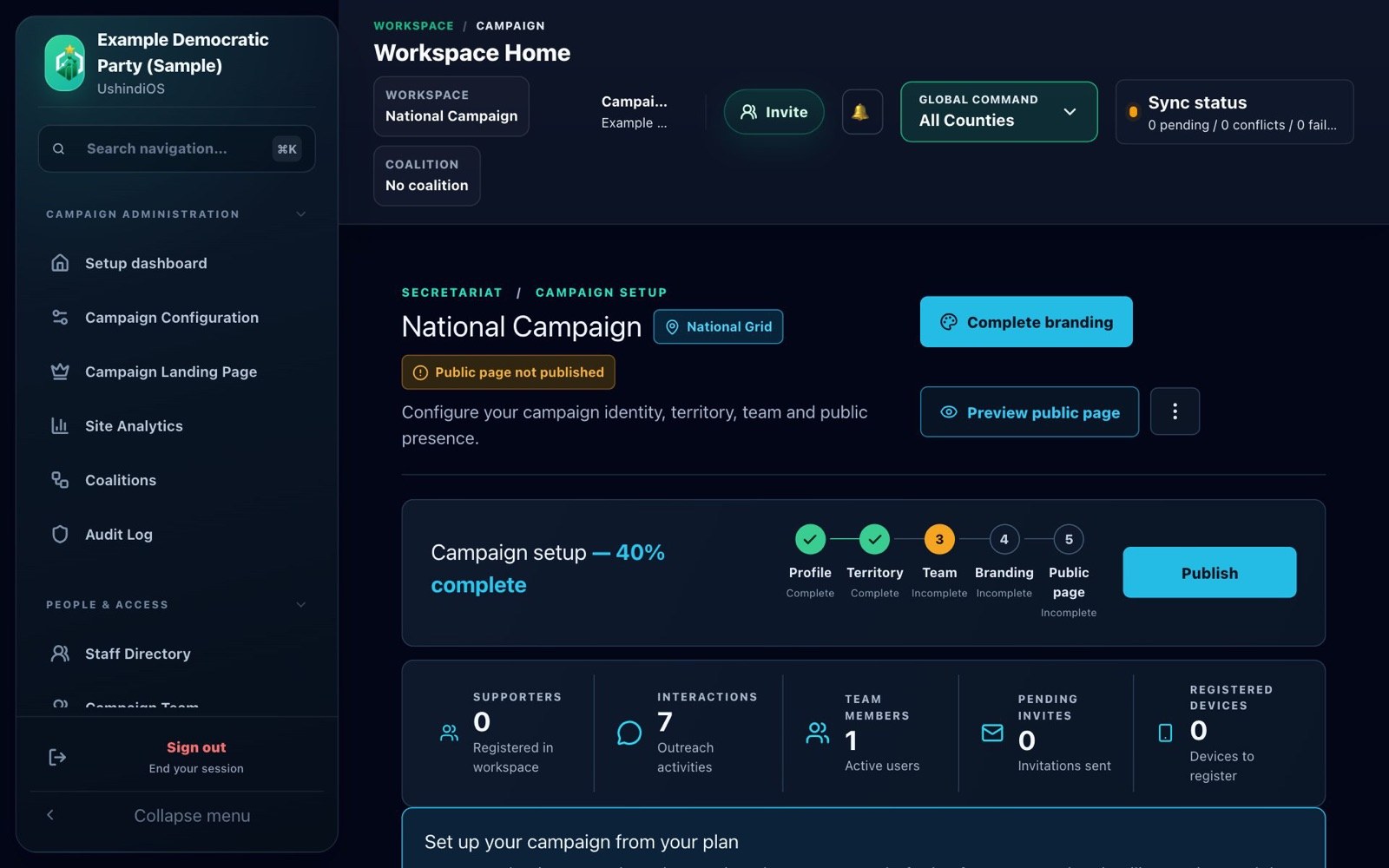The height and width of the screenshot is (868, 1389).
Task: Click the supporters people icon
Action: [449, 733]
